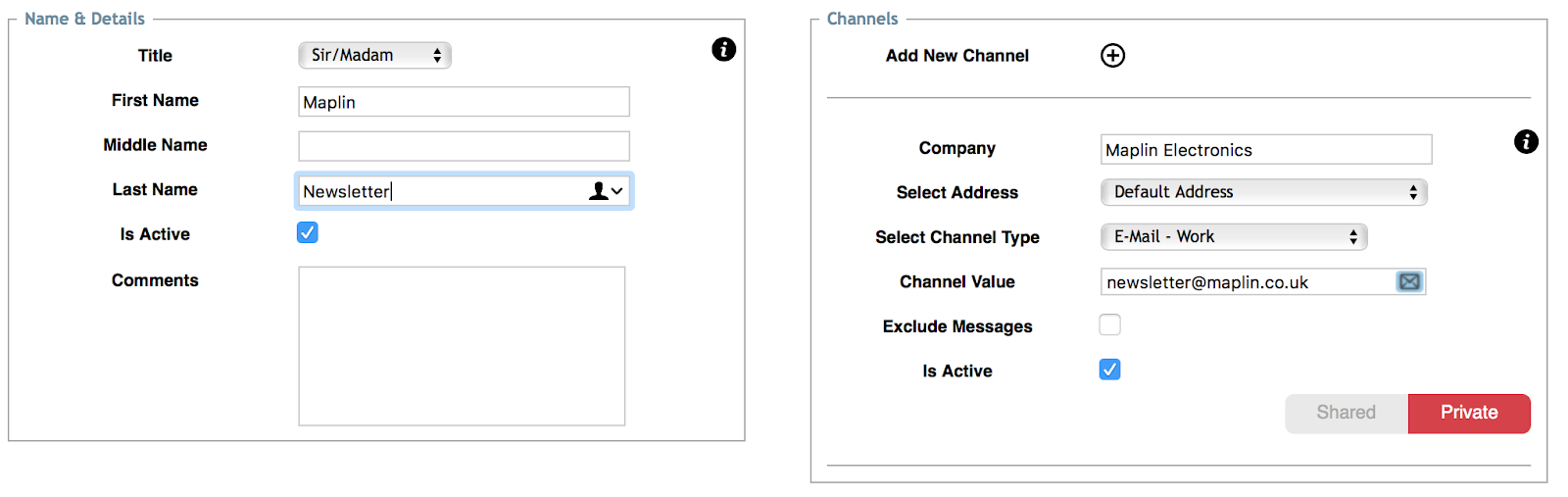Screen dimensions: 1568x497
Task: Open the Select Address dropdown
Action: coord(1263,192)
